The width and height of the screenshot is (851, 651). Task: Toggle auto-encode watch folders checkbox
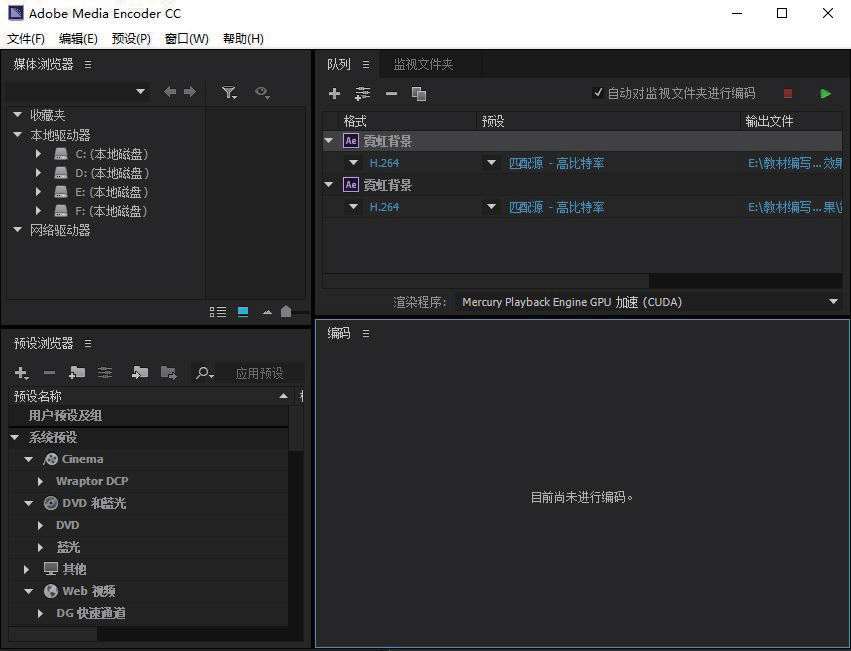(598, 93)
